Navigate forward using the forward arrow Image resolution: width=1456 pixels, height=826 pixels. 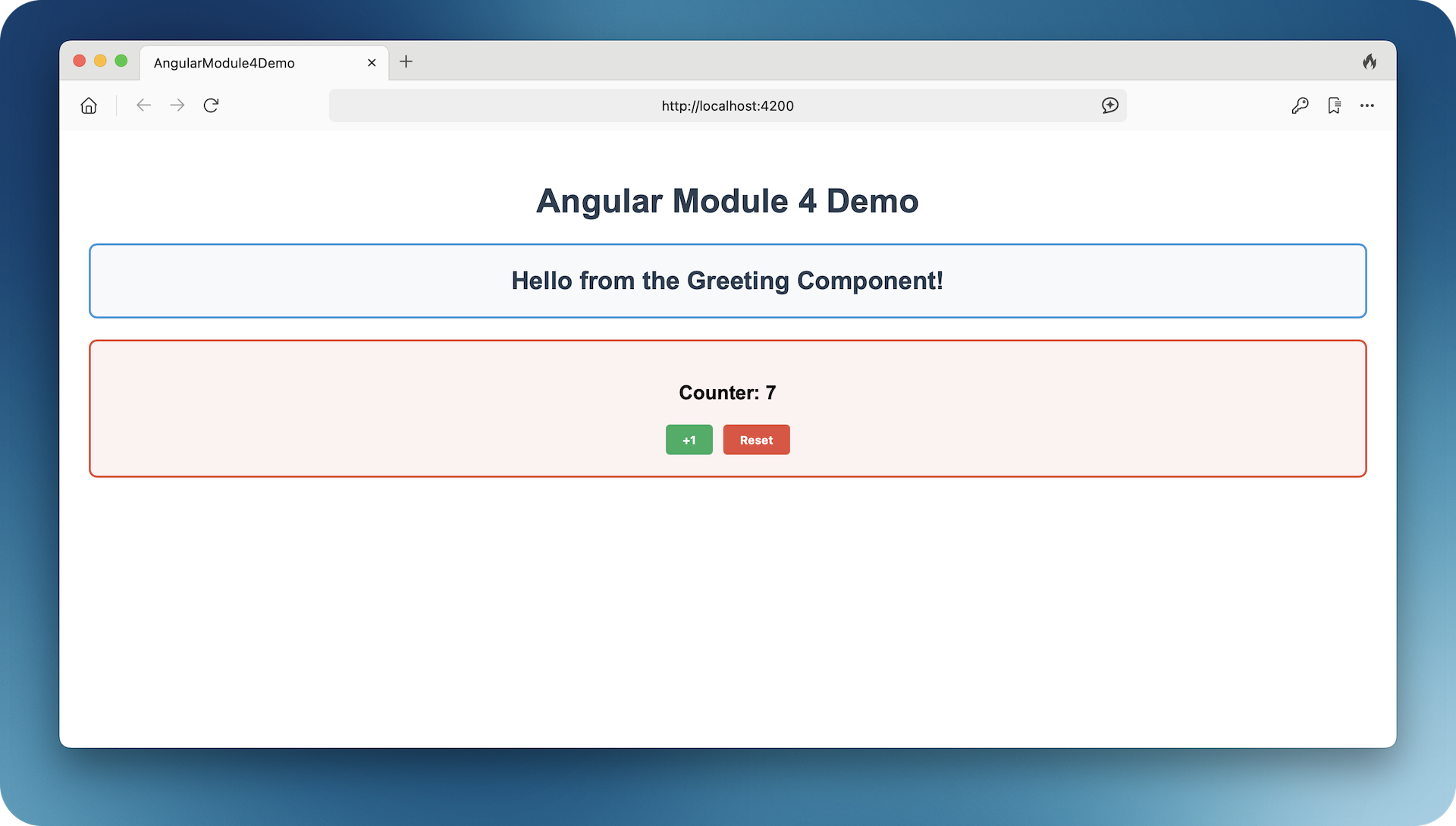click(x=177, y=105)
